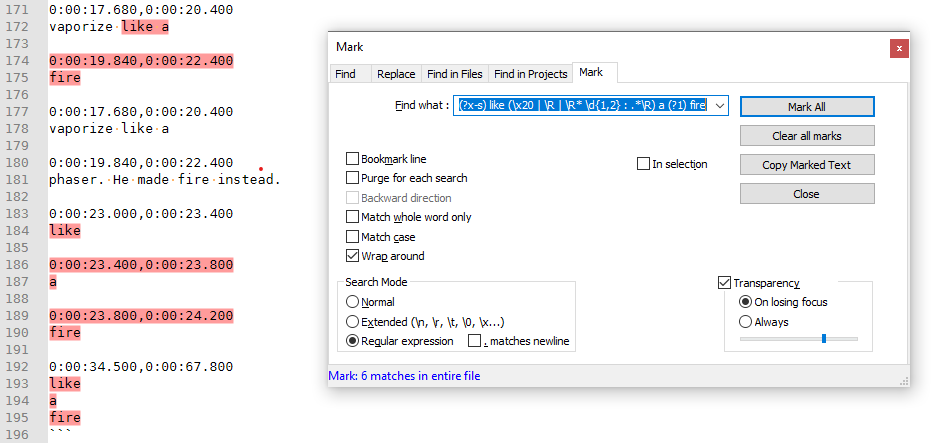This screenshot has width=940, height=443.
Task: Expand the Find what history dropdown arrow
Action: pyautogui.click(x=720, y=106)
